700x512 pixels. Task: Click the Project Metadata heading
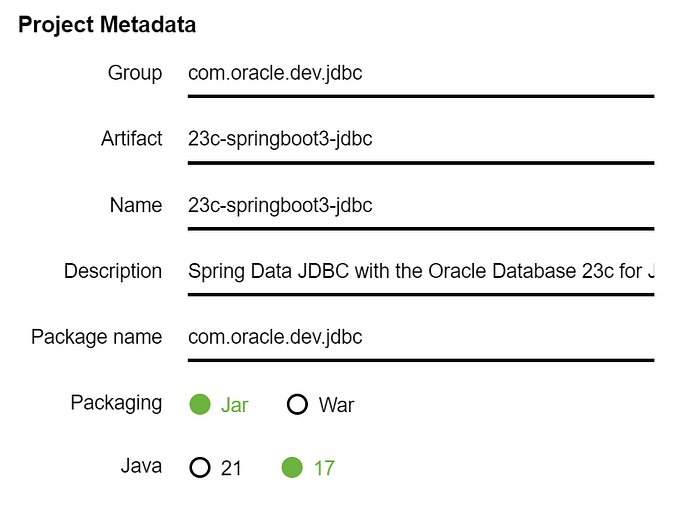[107, 25]
